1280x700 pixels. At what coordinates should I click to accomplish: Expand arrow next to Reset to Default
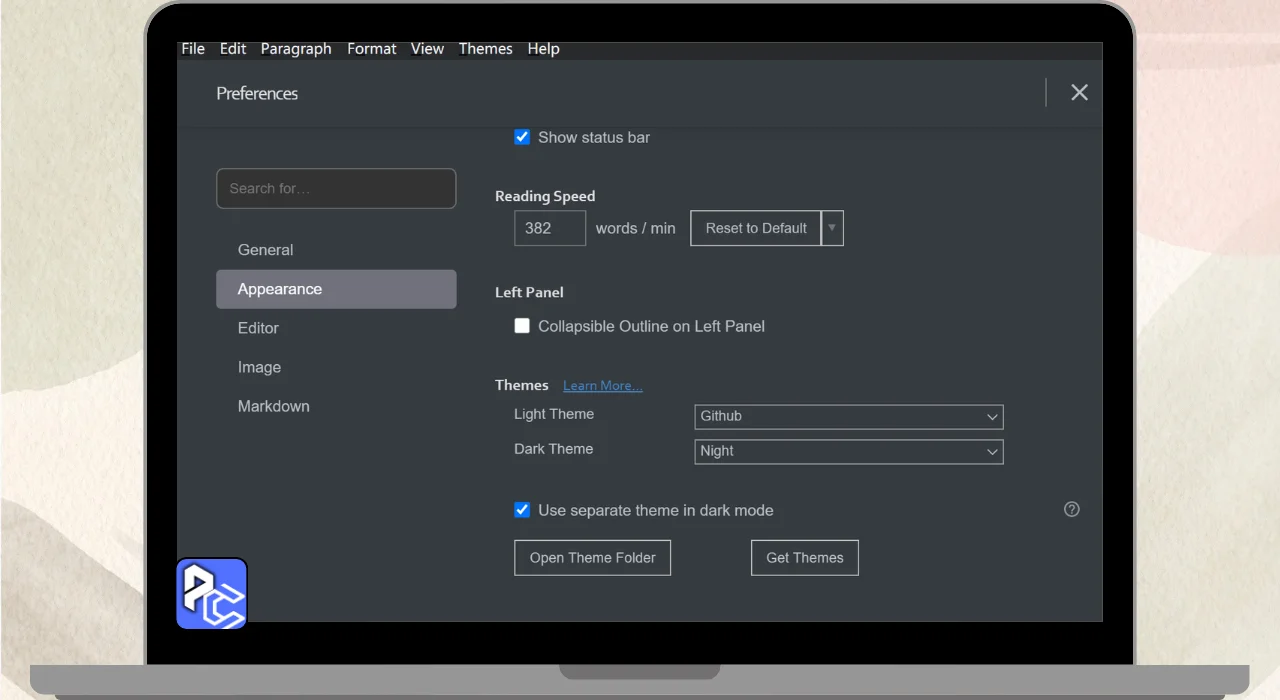tap(832, 228)
